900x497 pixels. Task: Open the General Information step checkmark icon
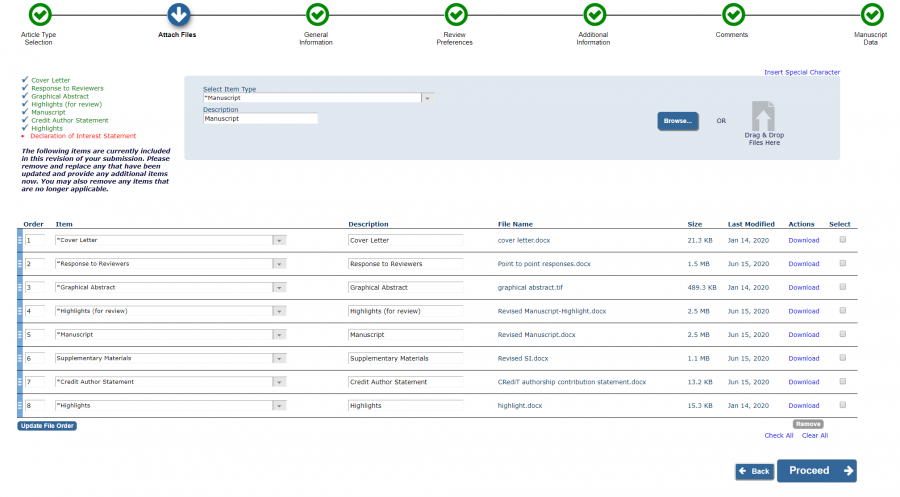pos(317,15)
